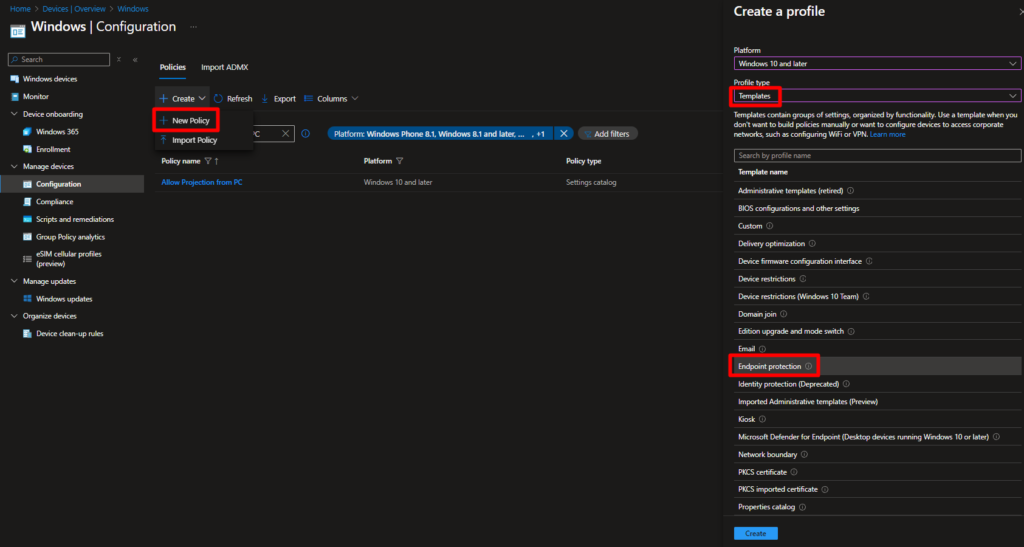Open Windows updates in sidebar
Image resolution: width=1024 pixels, height=547 pixels.
(64, 299)
